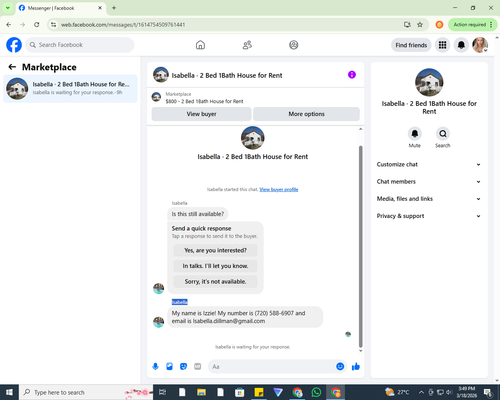Open the profile circle icon in top navigation
The image size is (500, 400).
tap(294, 45)
